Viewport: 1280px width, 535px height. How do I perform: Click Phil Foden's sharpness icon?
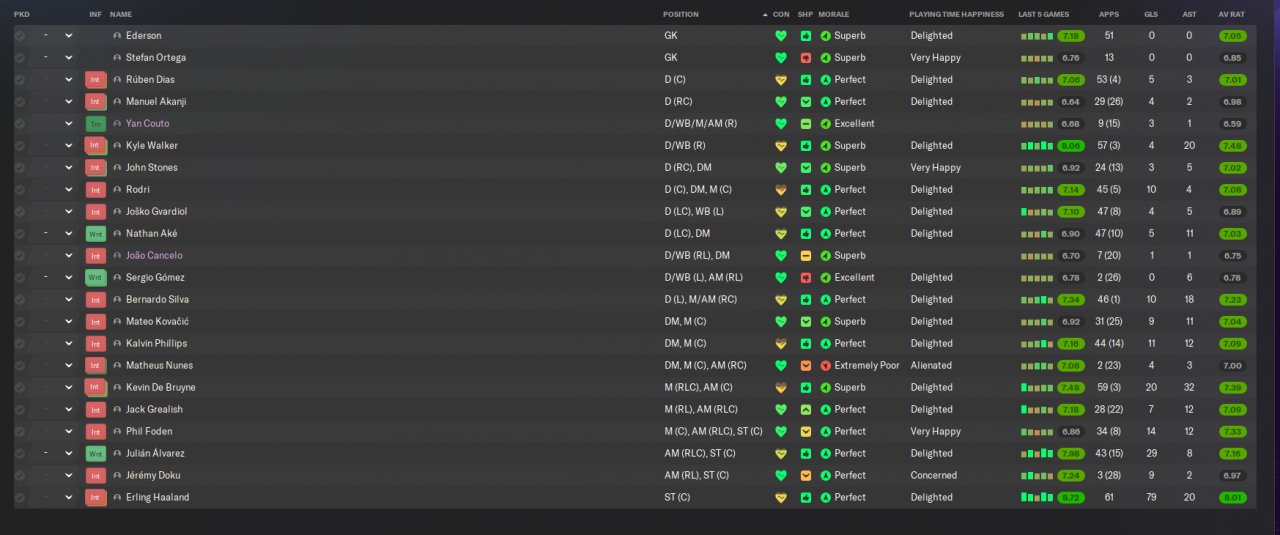[806, 432]
